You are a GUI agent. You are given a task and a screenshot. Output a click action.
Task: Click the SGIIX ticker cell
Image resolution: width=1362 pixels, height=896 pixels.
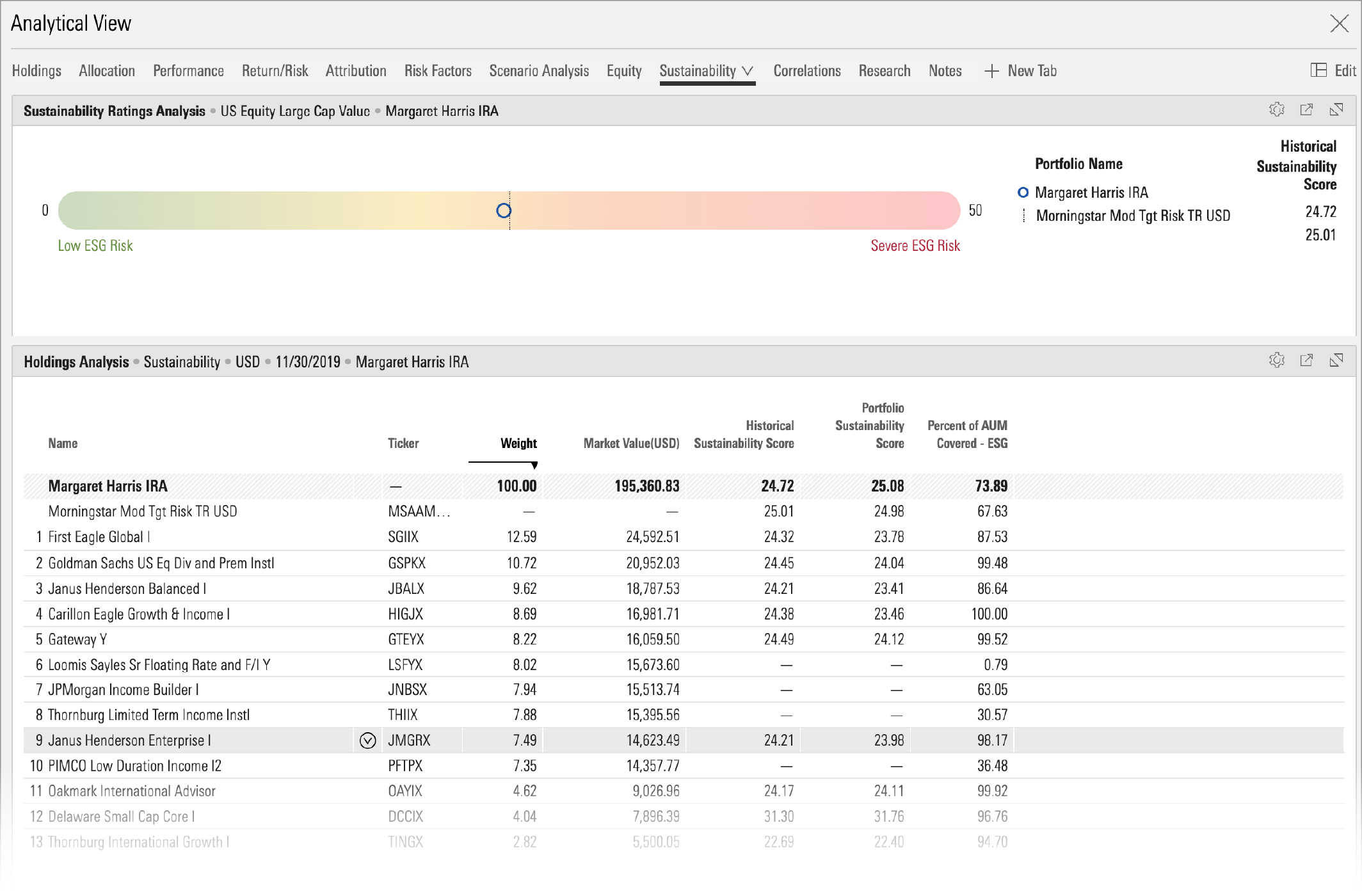pyautogui.click(x=403, y=537)
